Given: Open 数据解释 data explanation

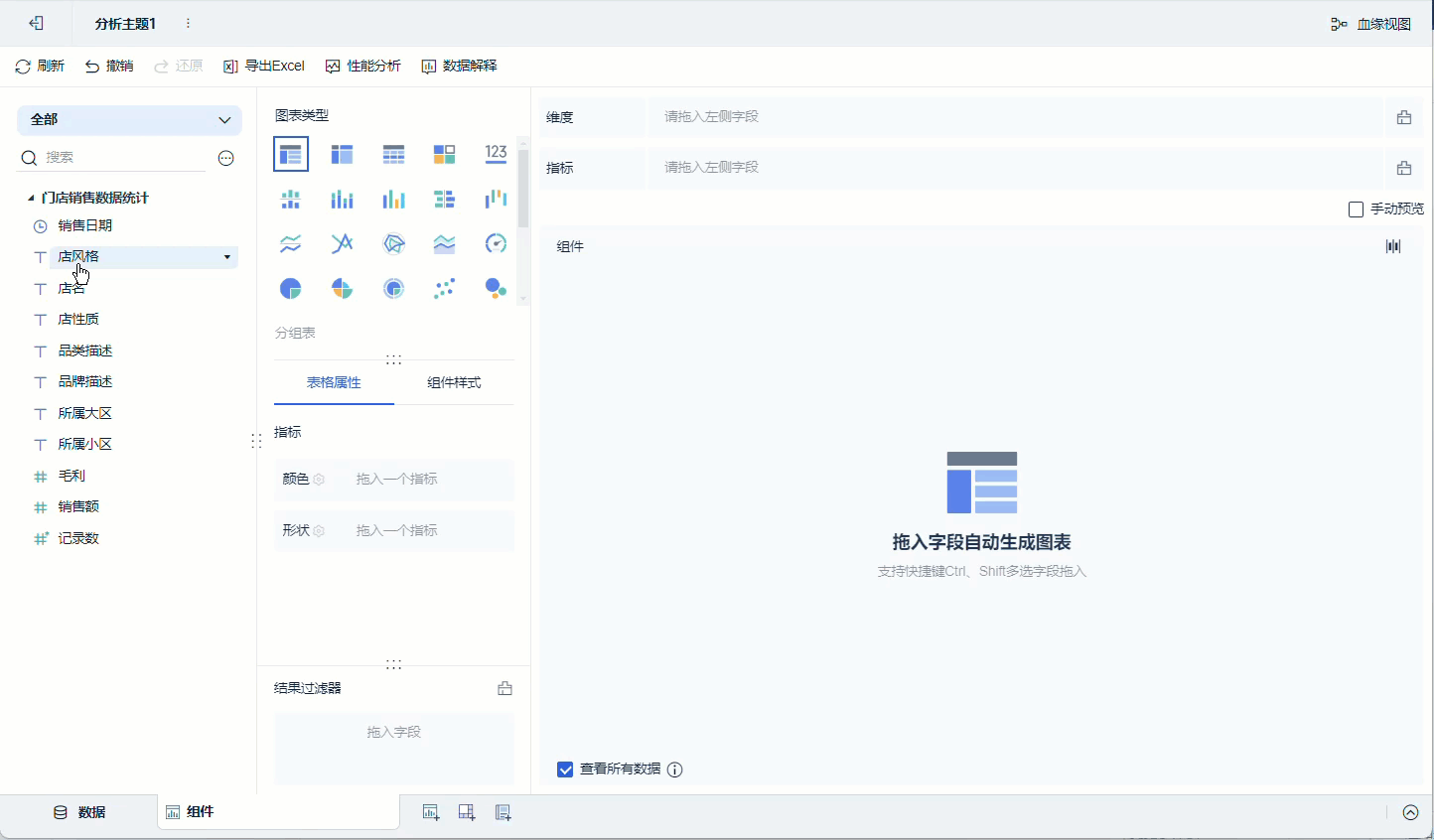Looking at the screenshot, I should (459, 67).
